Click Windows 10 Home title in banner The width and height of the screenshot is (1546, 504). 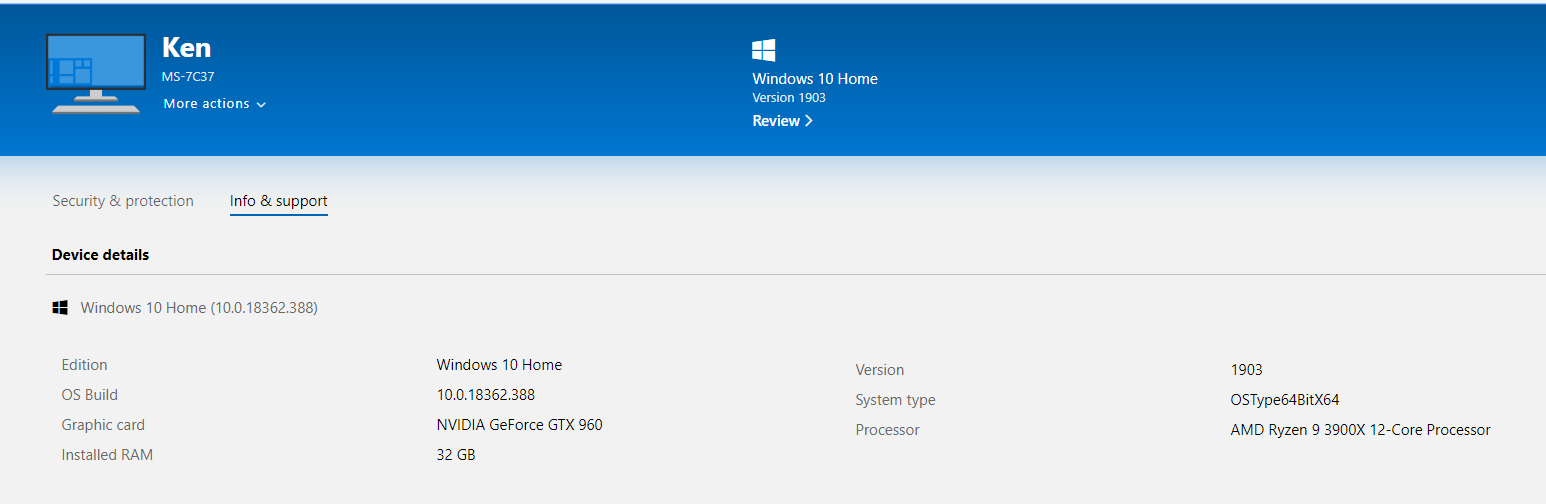[x=814, y=79]
